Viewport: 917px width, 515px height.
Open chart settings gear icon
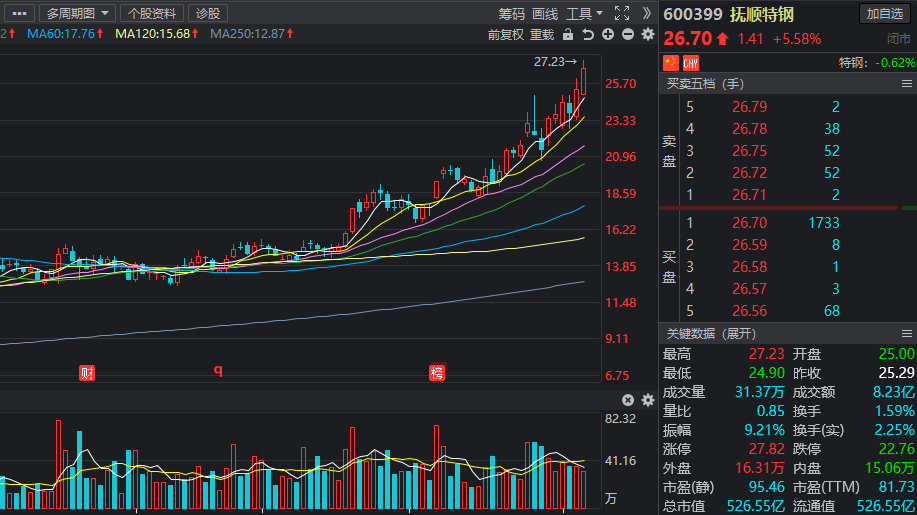pyautogui.click(x=648, y=34)
